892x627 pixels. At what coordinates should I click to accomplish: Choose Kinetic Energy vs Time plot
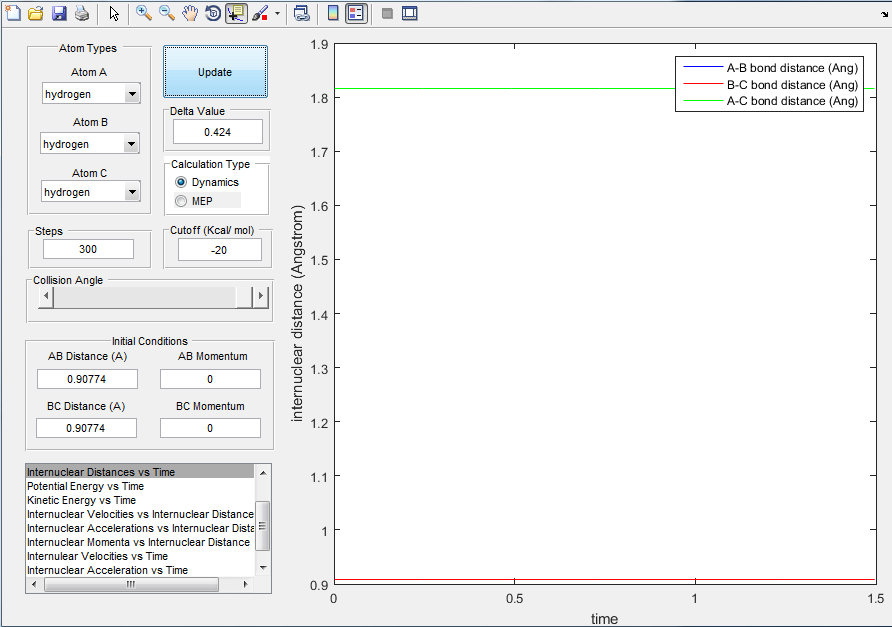coord(81,500)
